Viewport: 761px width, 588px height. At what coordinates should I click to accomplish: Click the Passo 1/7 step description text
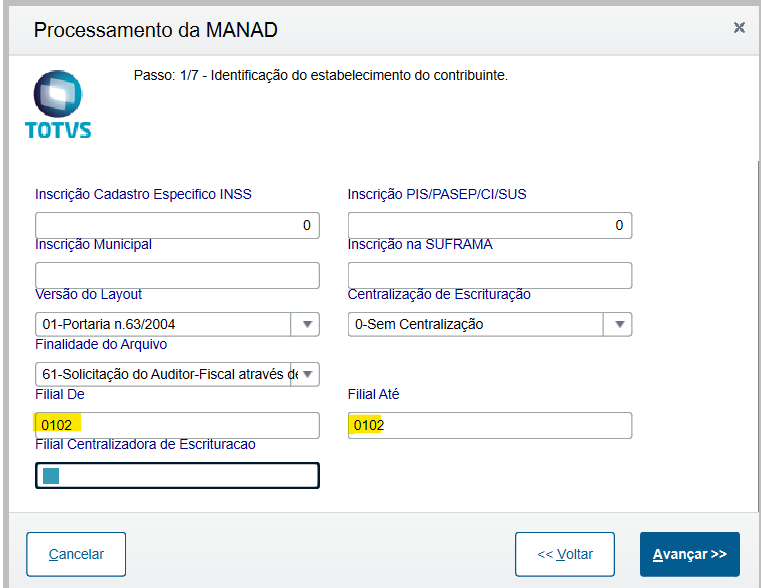pos(321,75)
